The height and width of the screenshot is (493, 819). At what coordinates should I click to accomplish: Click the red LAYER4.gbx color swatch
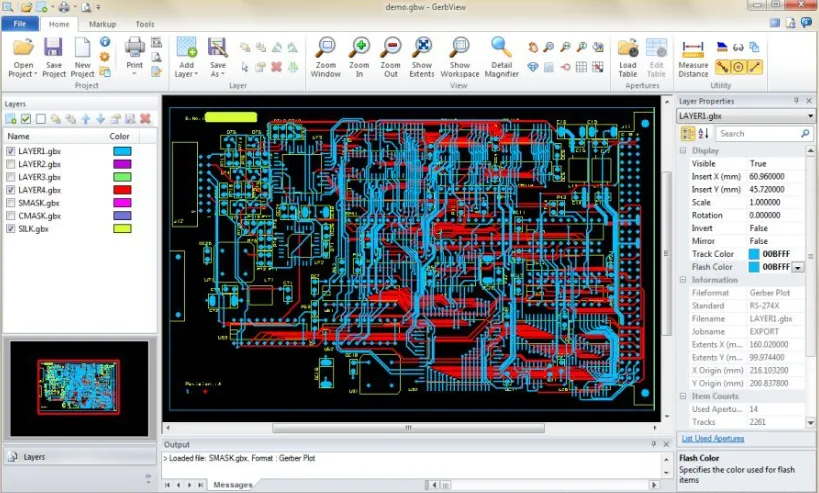tap(122, 190)
